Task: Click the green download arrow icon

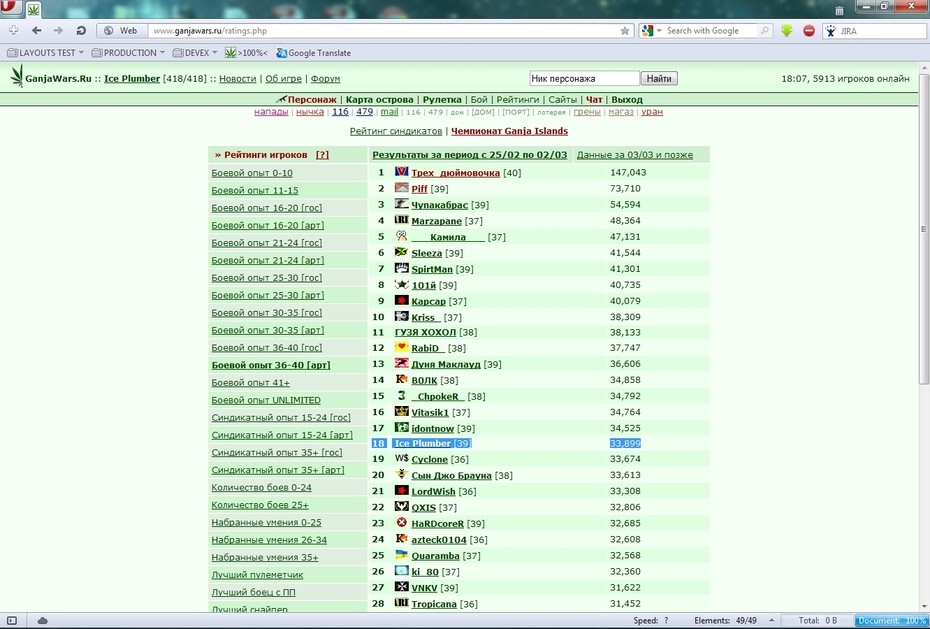Action: 786,31
